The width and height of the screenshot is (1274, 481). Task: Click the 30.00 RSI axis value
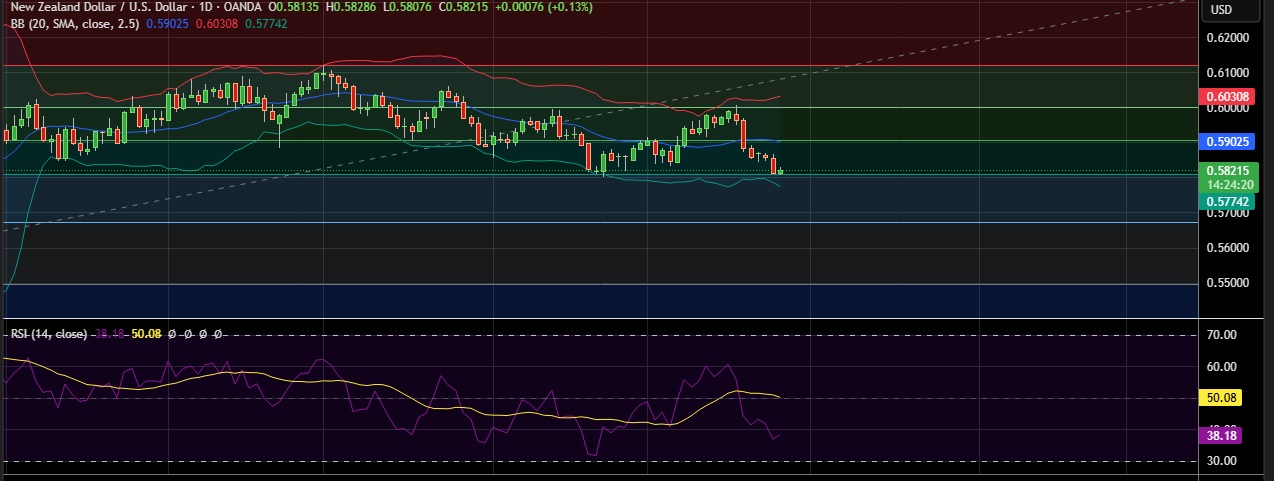coord(1224,461)
